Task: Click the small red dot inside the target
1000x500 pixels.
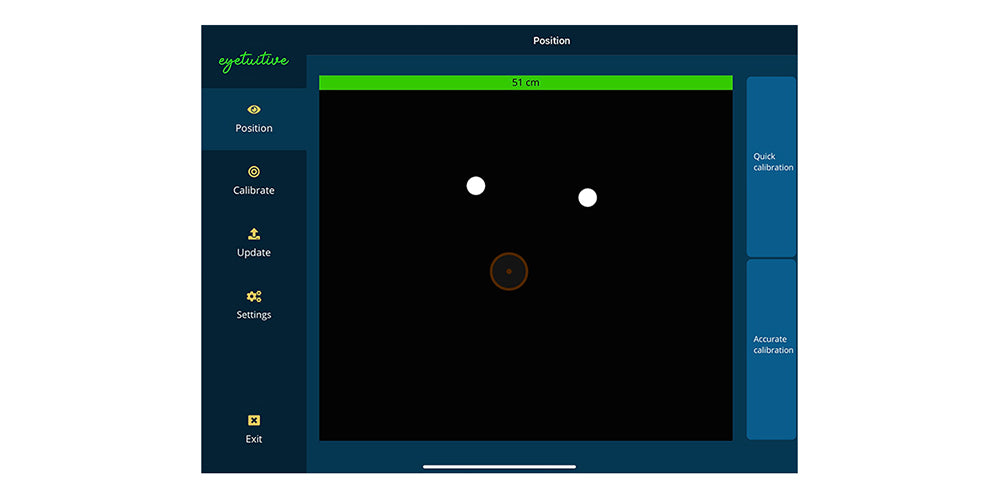Action: point(509,271)
